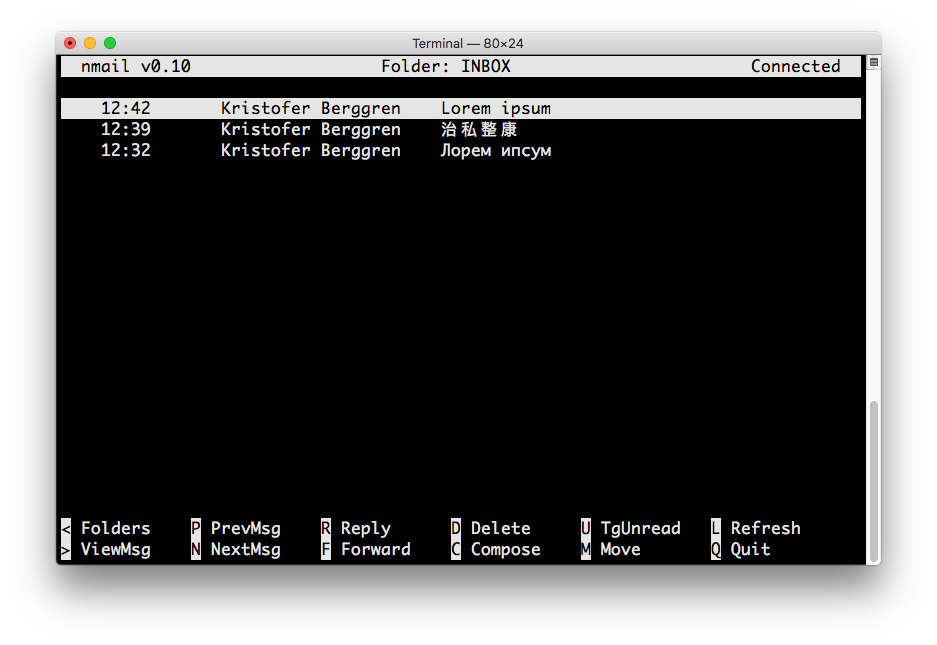Click the M Move shortcut
Screen dimensions: 937x645
pos(610,549)
